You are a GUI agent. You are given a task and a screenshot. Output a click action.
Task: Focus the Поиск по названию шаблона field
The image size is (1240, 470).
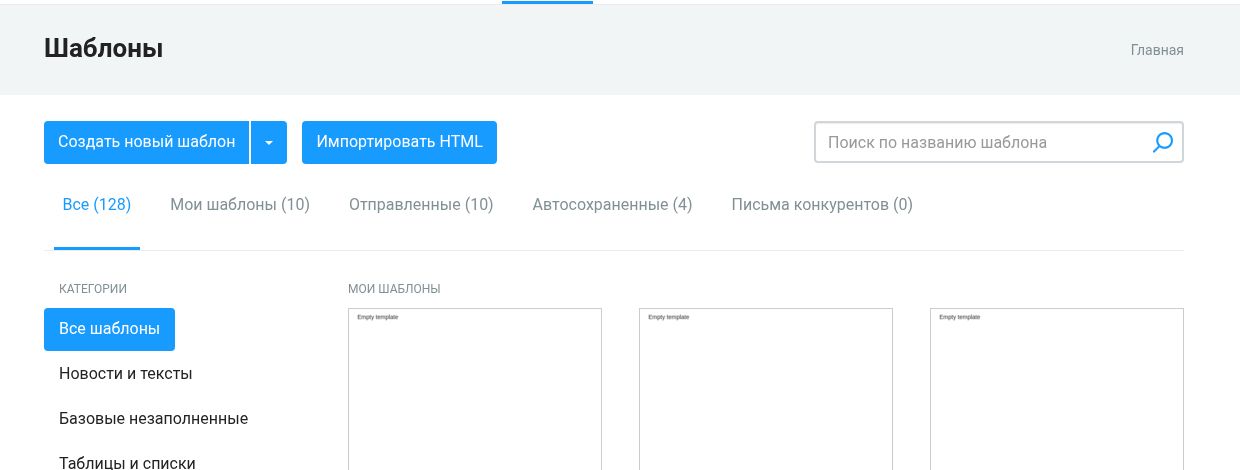point(998,142)
